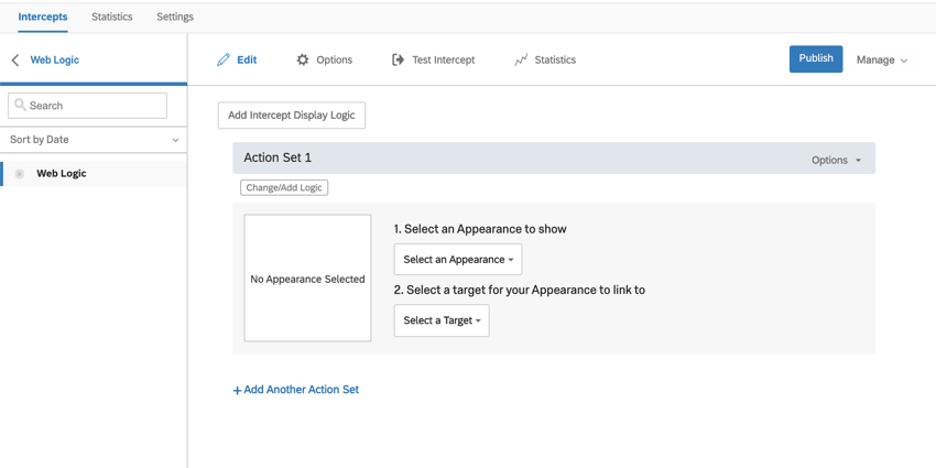936x468 pixels.
Task: Click the No Appearance Selected preview box
Action: [x=307, y=278]
